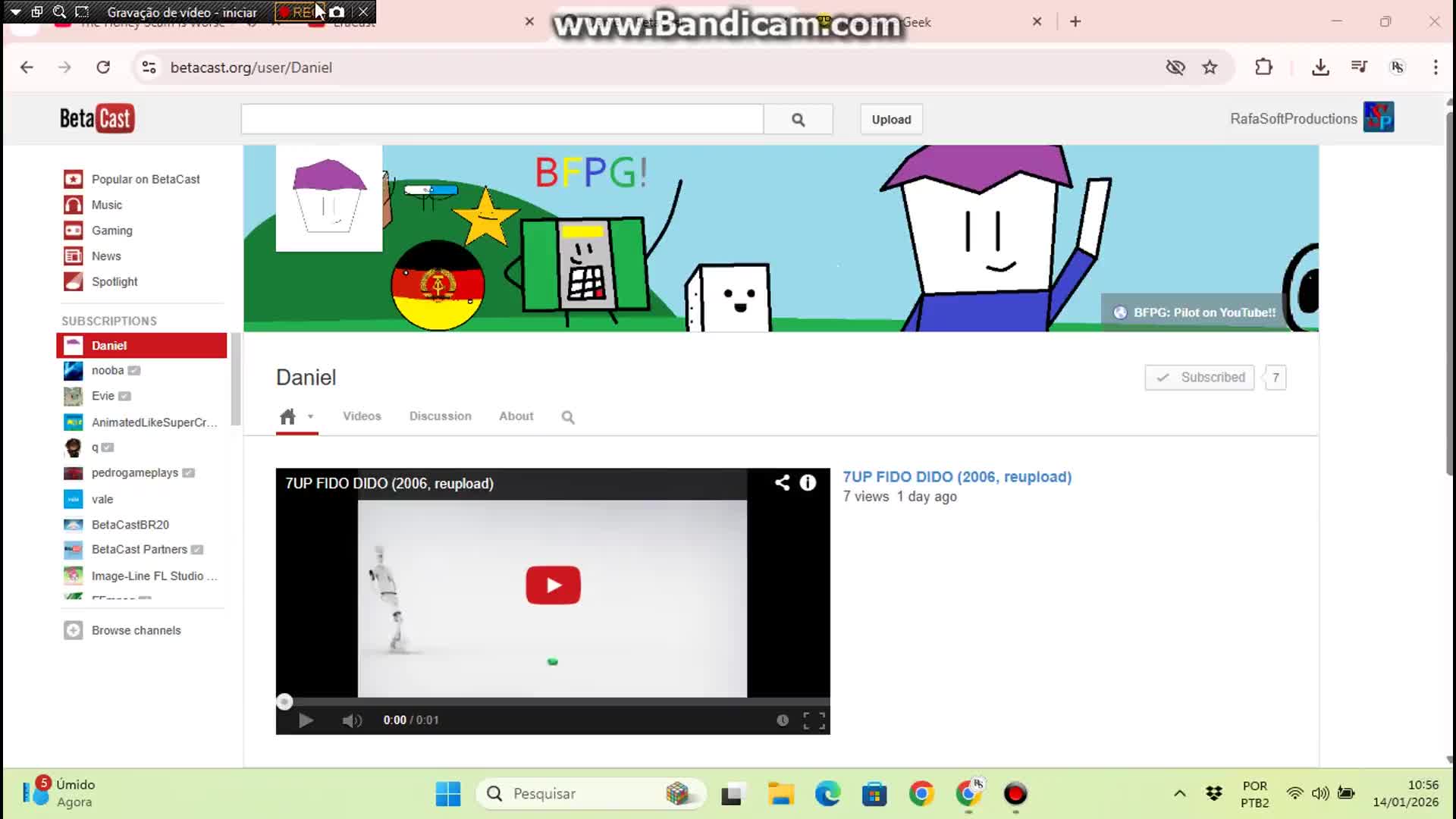The height and width of the screenshot is (819, 1456).
Task: Click the Upload button
Action: (x=891, y=120)
